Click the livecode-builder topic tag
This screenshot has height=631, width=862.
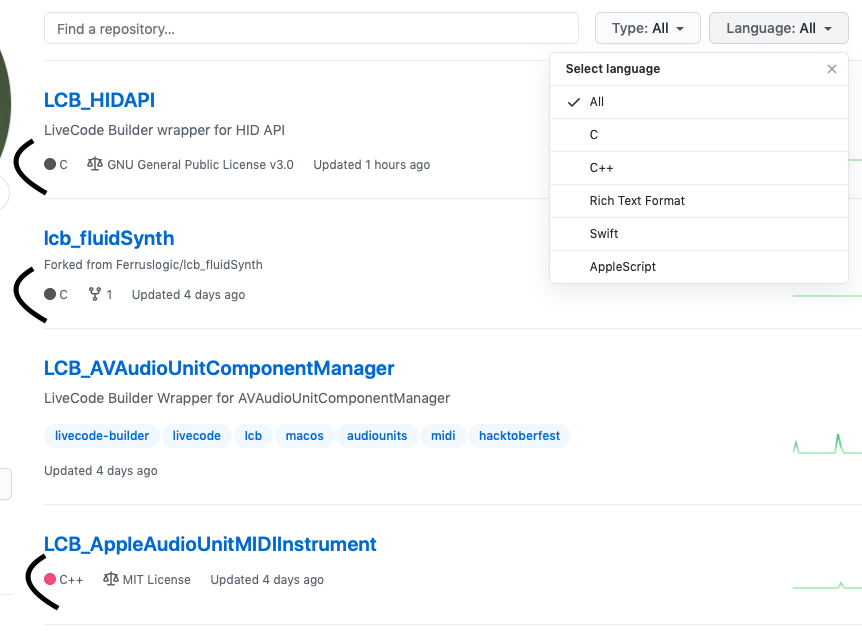(x=102, y=436)
